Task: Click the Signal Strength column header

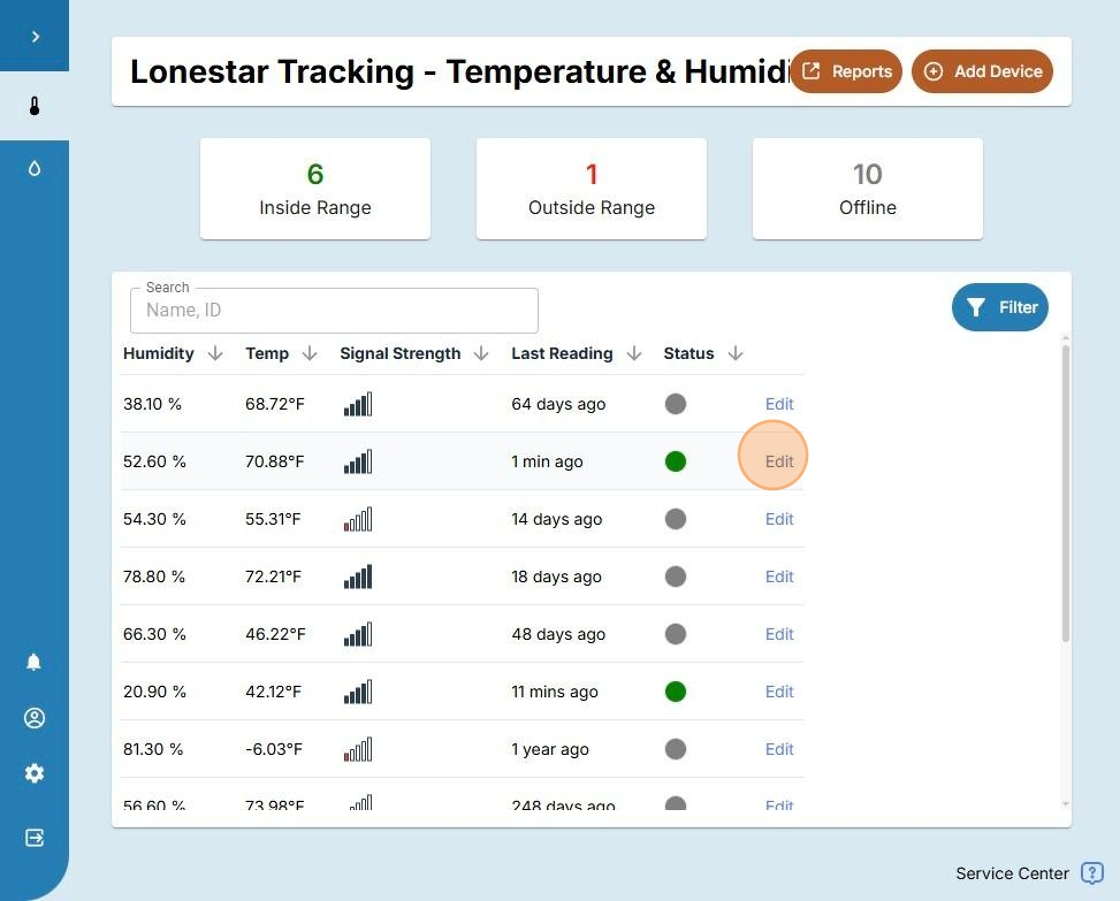Action: pos(400,354)
